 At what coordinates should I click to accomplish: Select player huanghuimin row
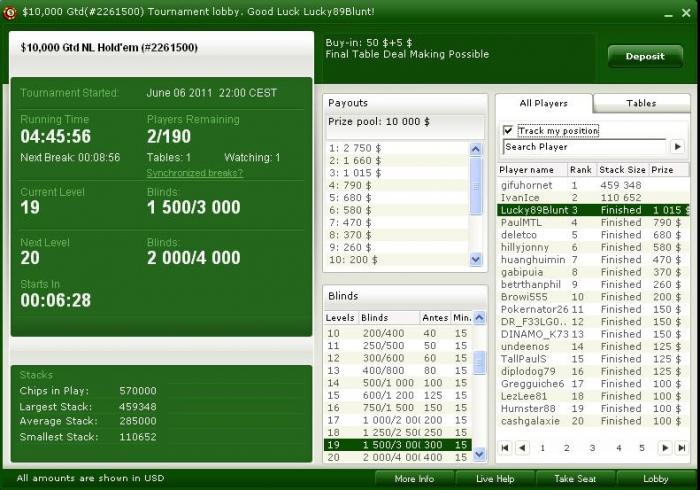point(593,260)
